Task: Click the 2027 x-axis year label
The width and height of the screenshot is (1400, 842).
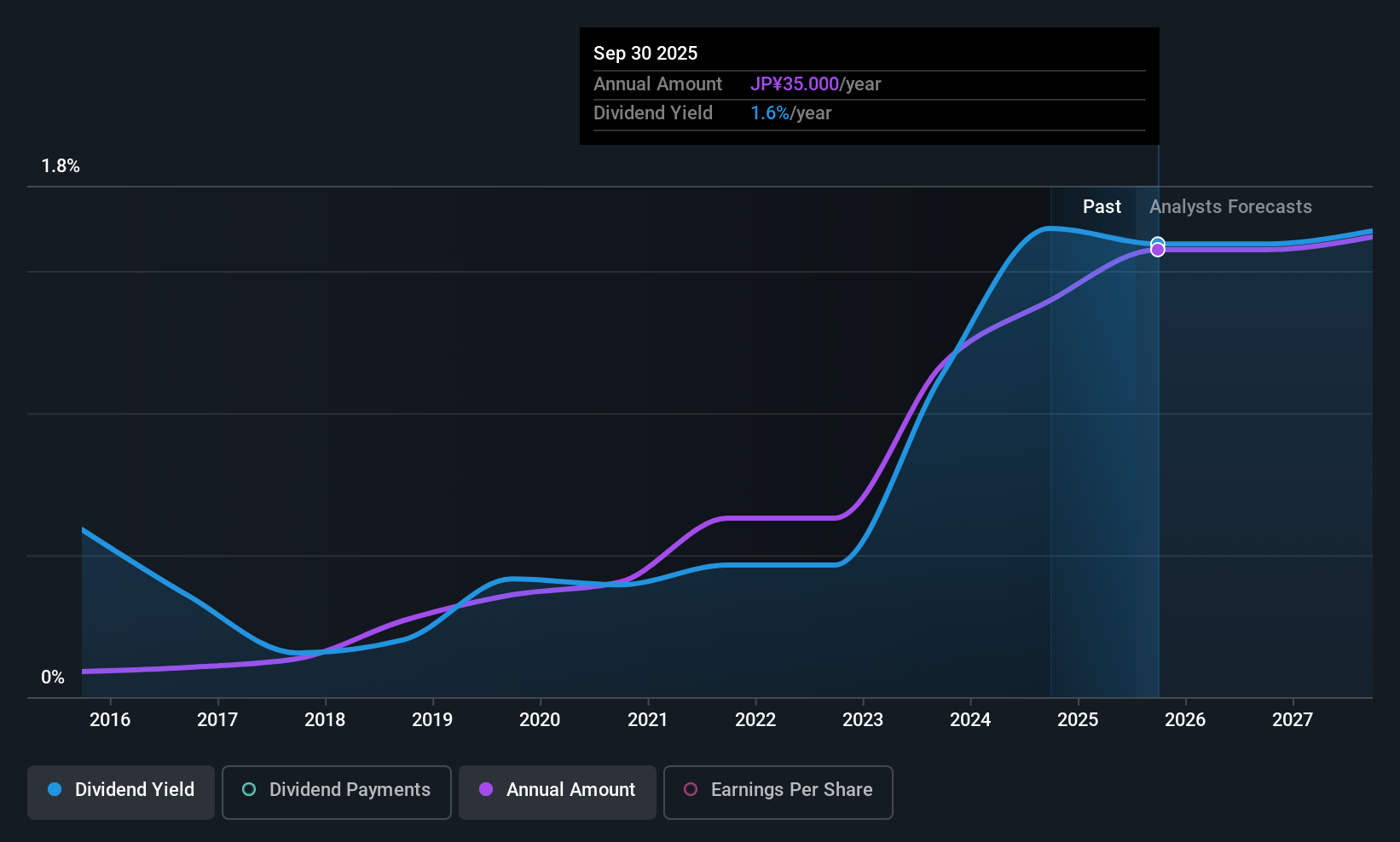Action: tap(1293, 719)
